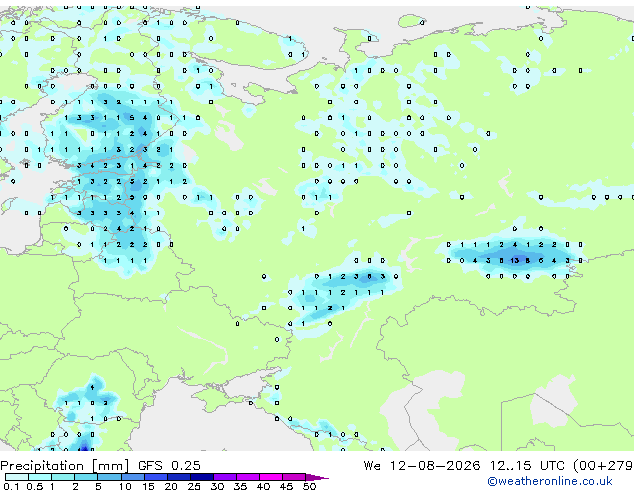Select the 40–45 mm magenta legend swatch

(x=271, y=477)
